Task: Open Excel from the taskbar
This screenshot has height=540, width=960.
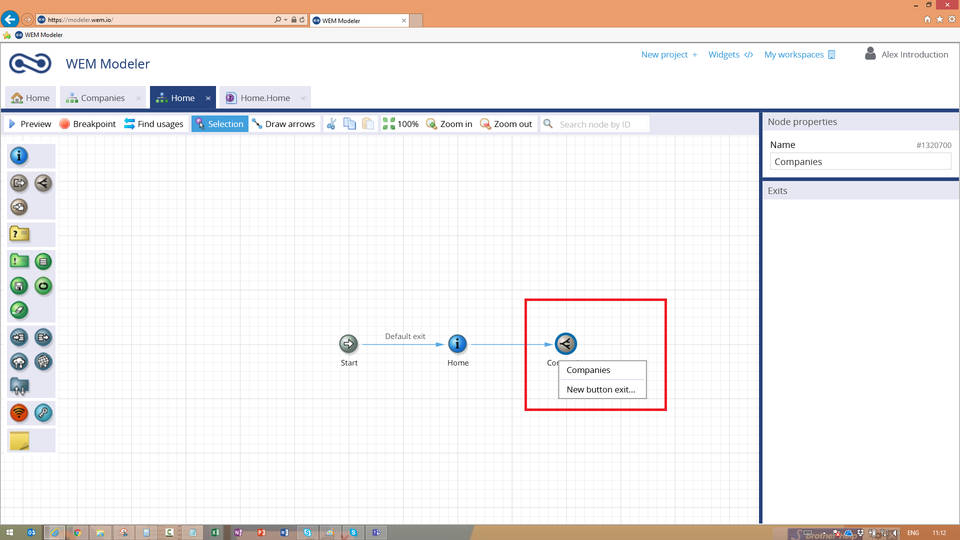Action: tap(215, 533)
